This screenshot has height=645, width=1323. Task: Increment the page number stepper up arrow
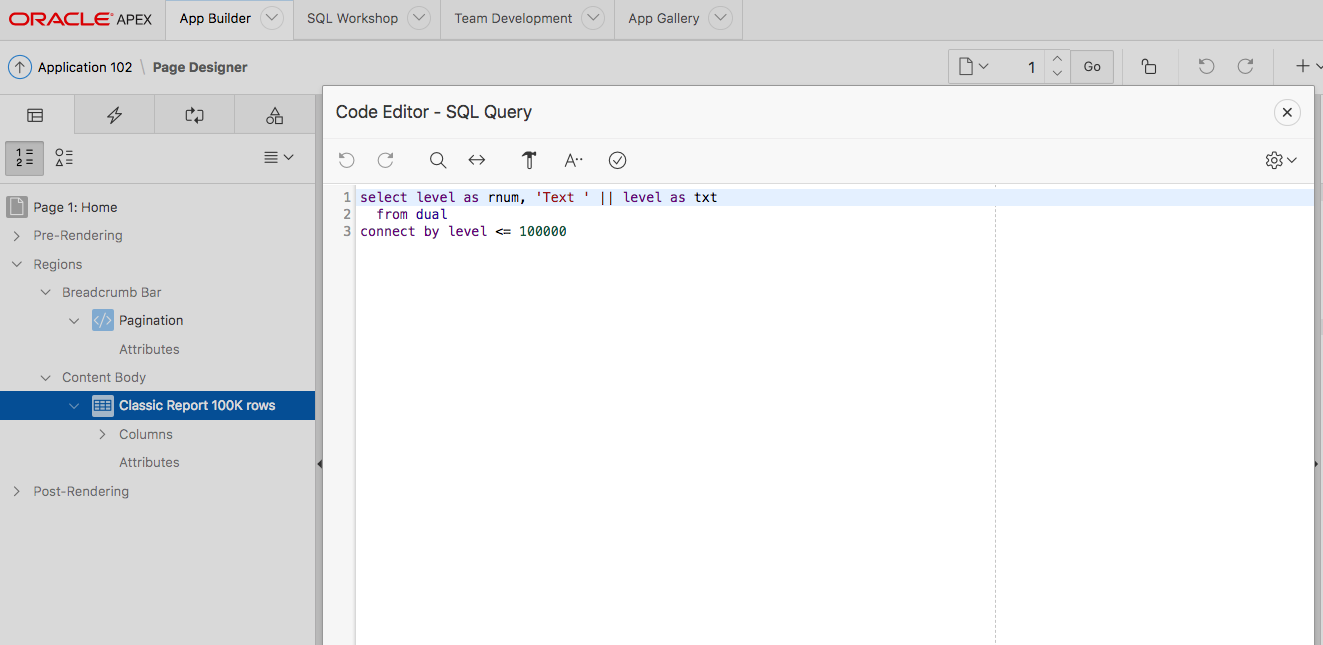tap(1057, 59)
